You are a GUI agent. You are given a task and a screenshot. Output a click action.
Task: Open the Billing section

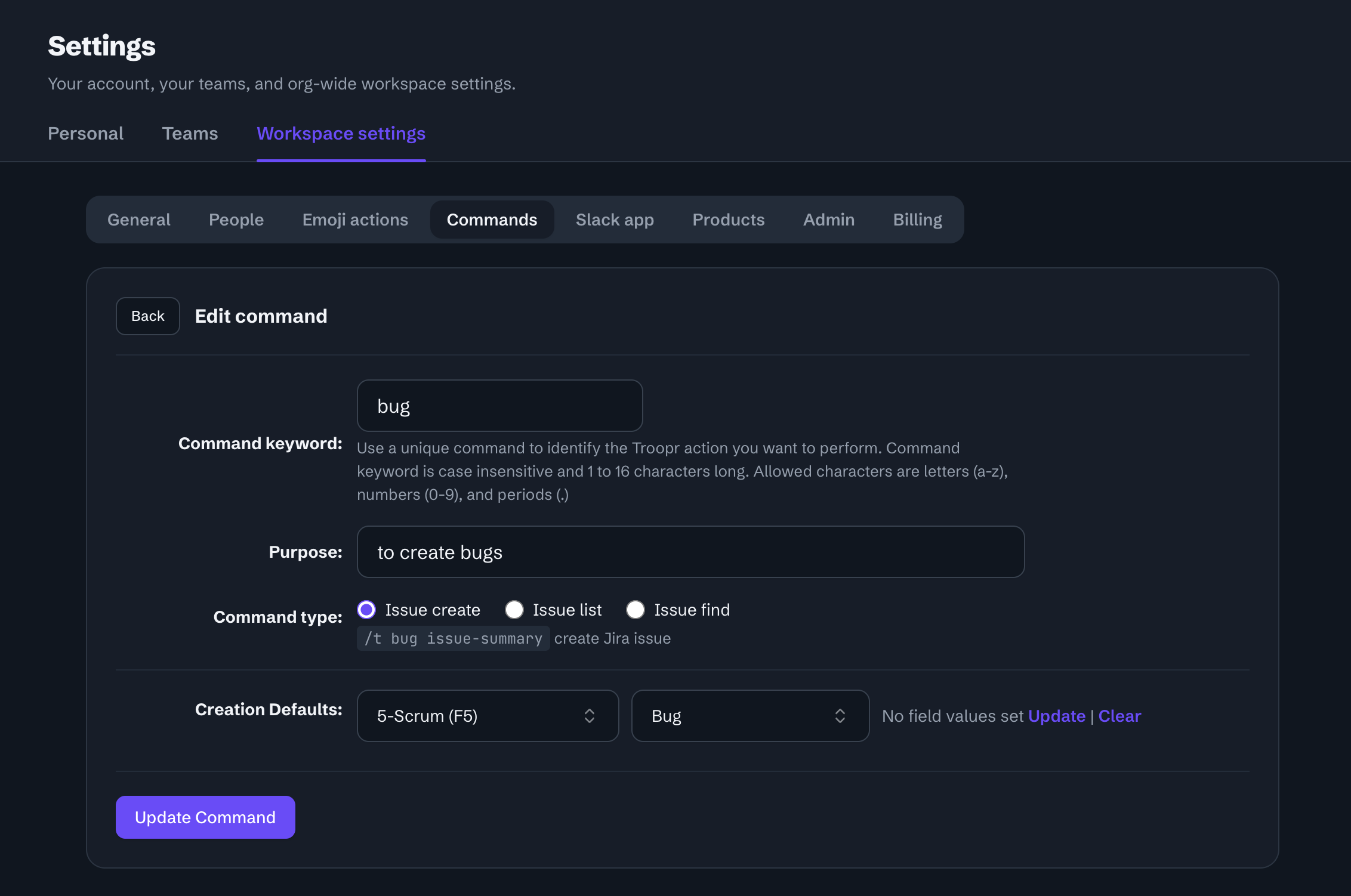coord(917,220)
